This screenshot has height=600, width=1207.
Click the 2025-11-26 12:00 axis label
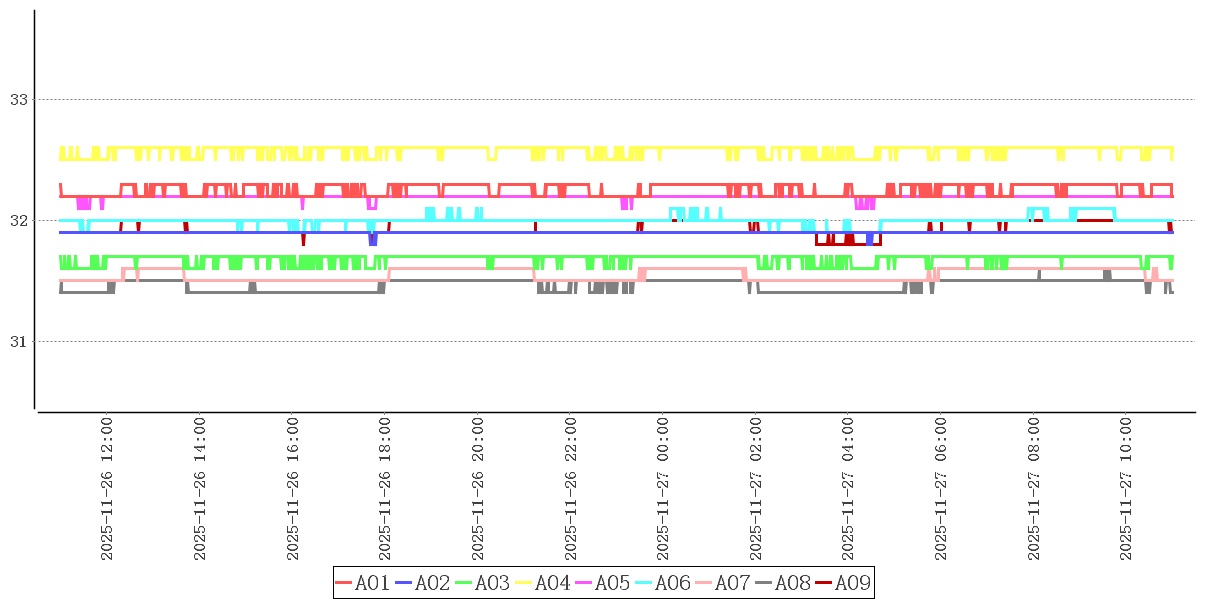tap(106, 488)
